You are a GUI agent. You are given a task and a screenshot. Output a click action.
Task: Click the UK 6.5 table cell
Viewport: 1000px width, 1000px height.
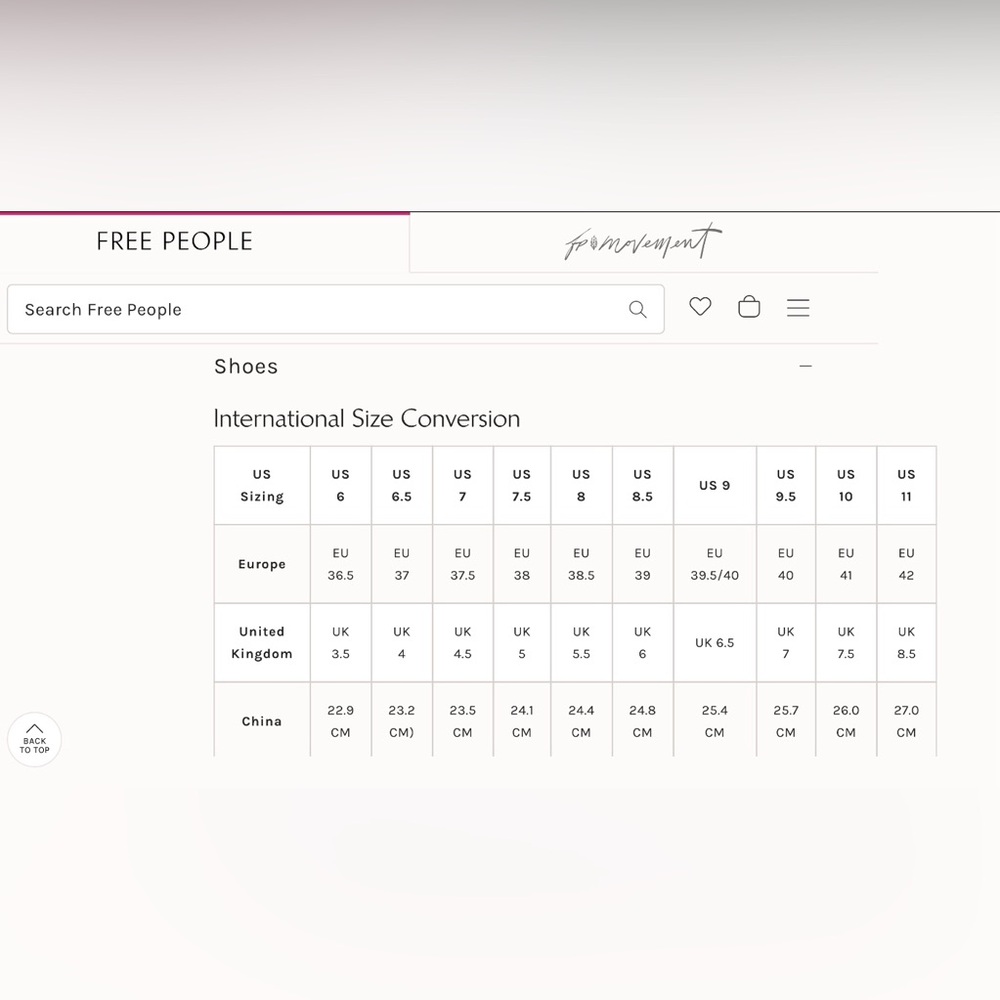(x=714, y=643)
